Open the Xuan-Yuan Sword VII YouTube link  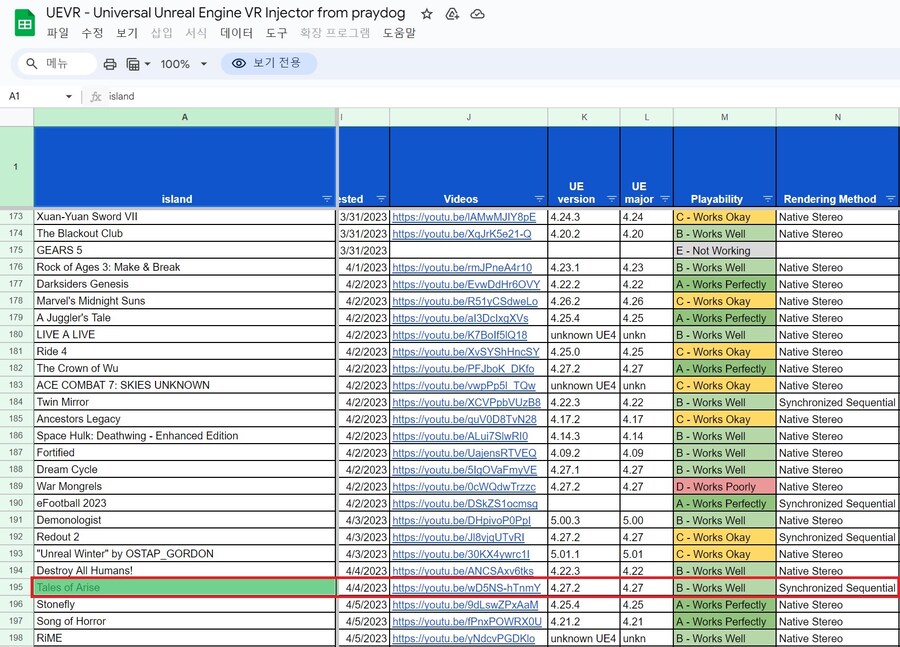[464, 217]
